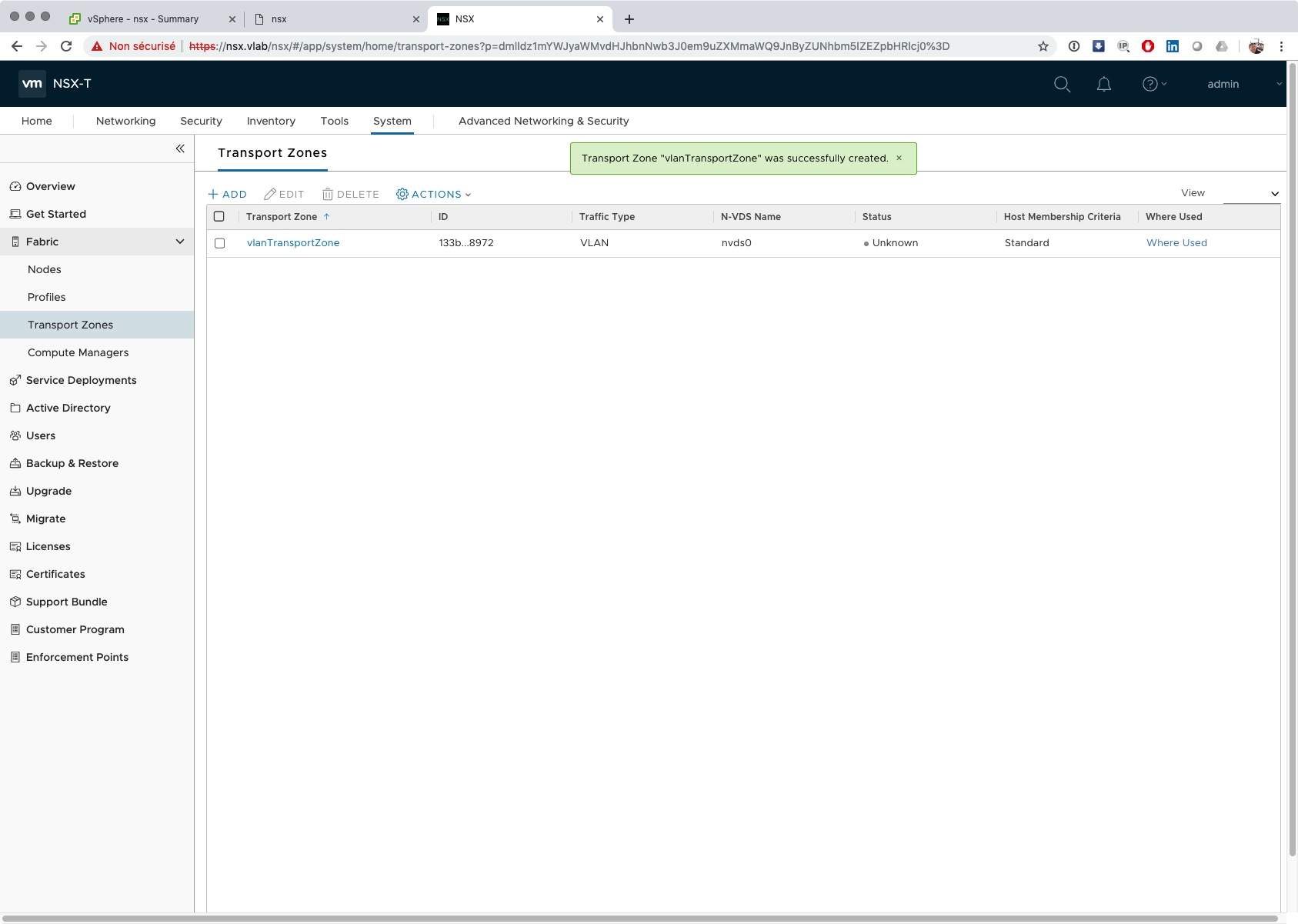Screen dimensions: 1298x924
Task: Open Advanced Networking & Security tab
Action: pos(543,121)
